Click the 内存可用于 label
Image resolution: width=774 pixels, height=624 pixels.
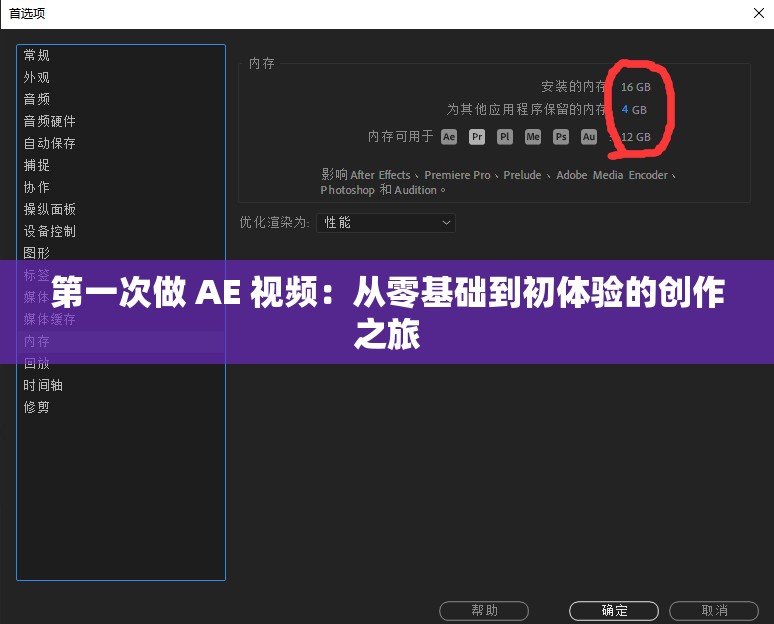[x=400, y=136]
